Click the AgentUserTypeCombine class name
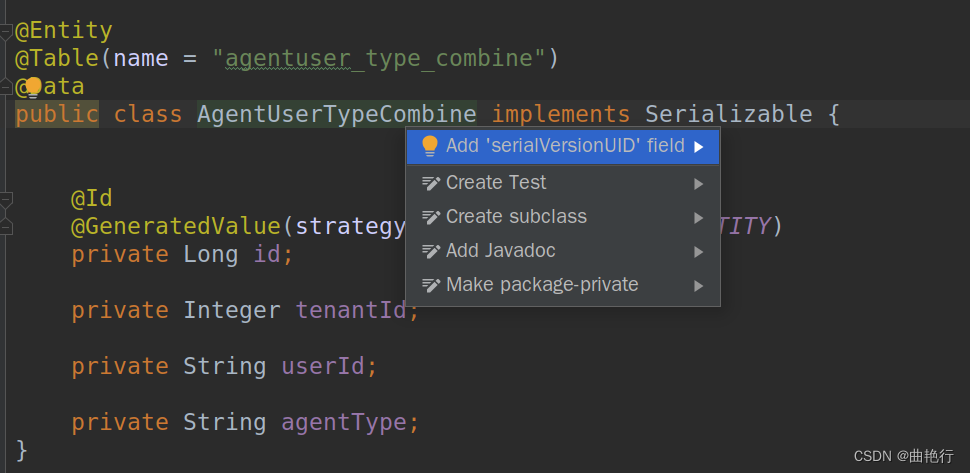Image resolution: width=970 pixels, height=473 pixels. [336, 114]
